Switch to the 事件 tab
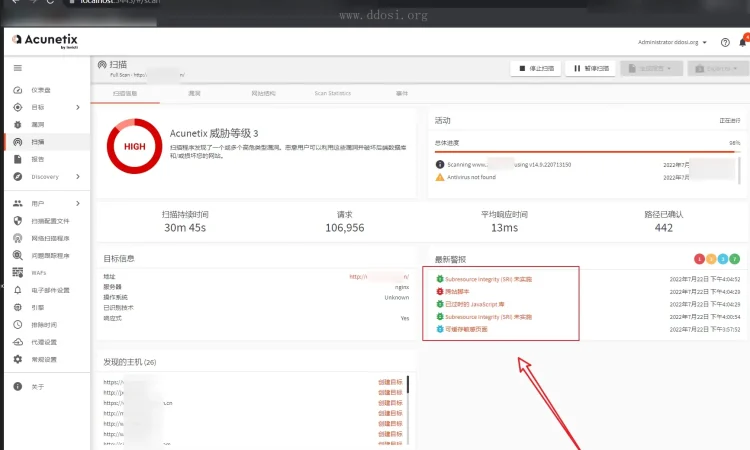The image size is (750, 450). click(x=402, y=93)
